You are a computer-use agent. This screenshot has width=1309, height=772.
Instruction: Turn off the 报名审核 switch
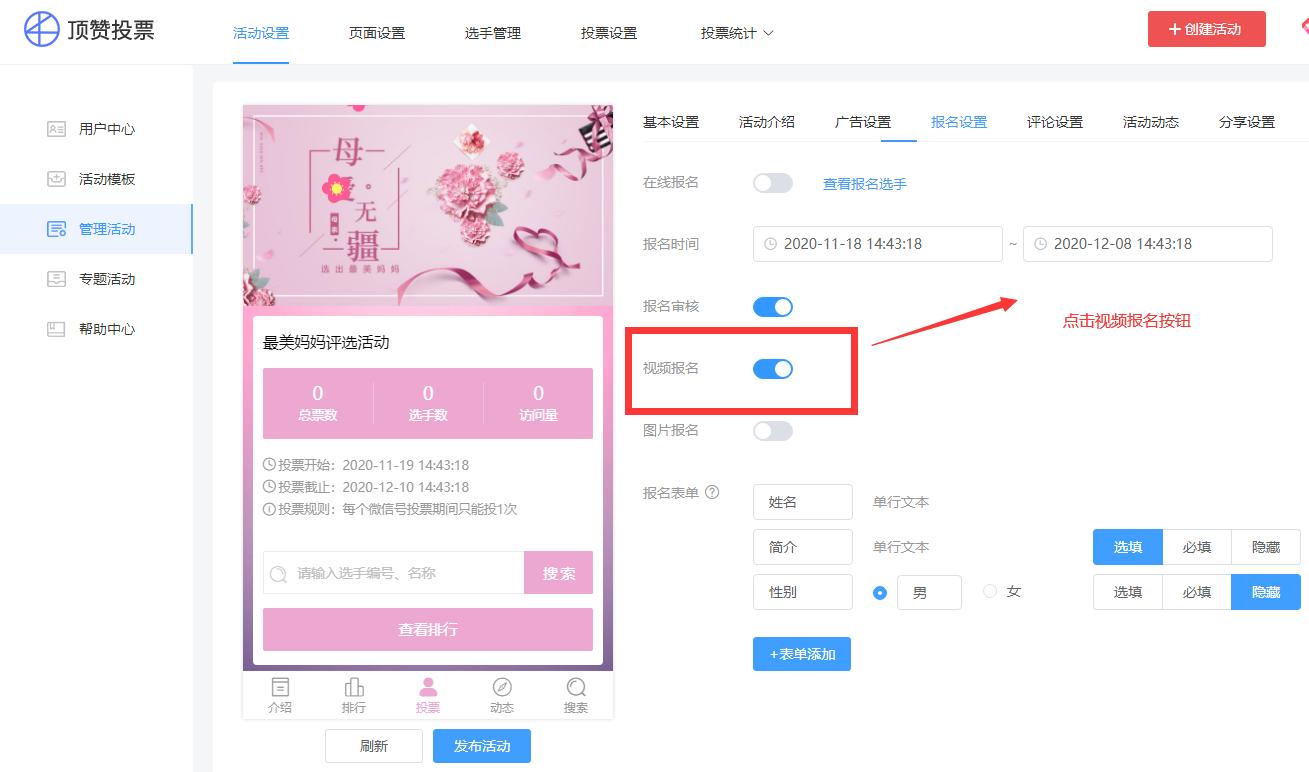pyautogui.click(x=772, y=306)
